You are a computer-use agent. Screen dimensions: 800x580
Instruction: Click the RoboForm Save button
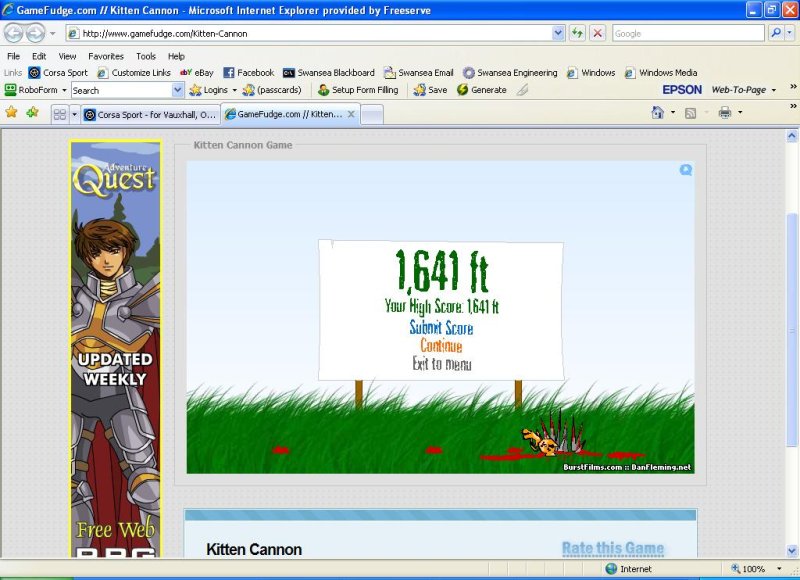point(430,90)
